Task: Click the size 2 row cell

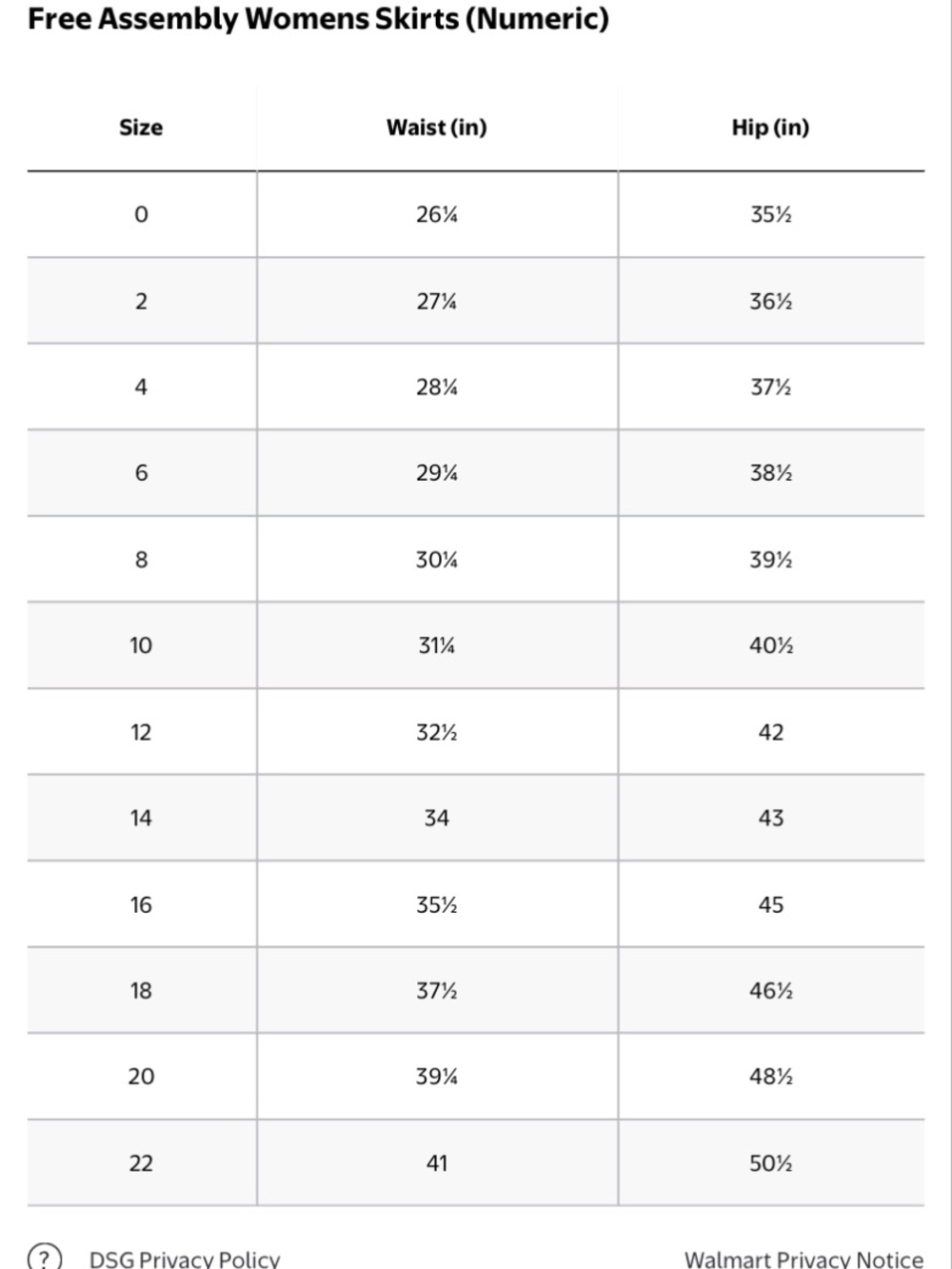Action: point(141,301)
